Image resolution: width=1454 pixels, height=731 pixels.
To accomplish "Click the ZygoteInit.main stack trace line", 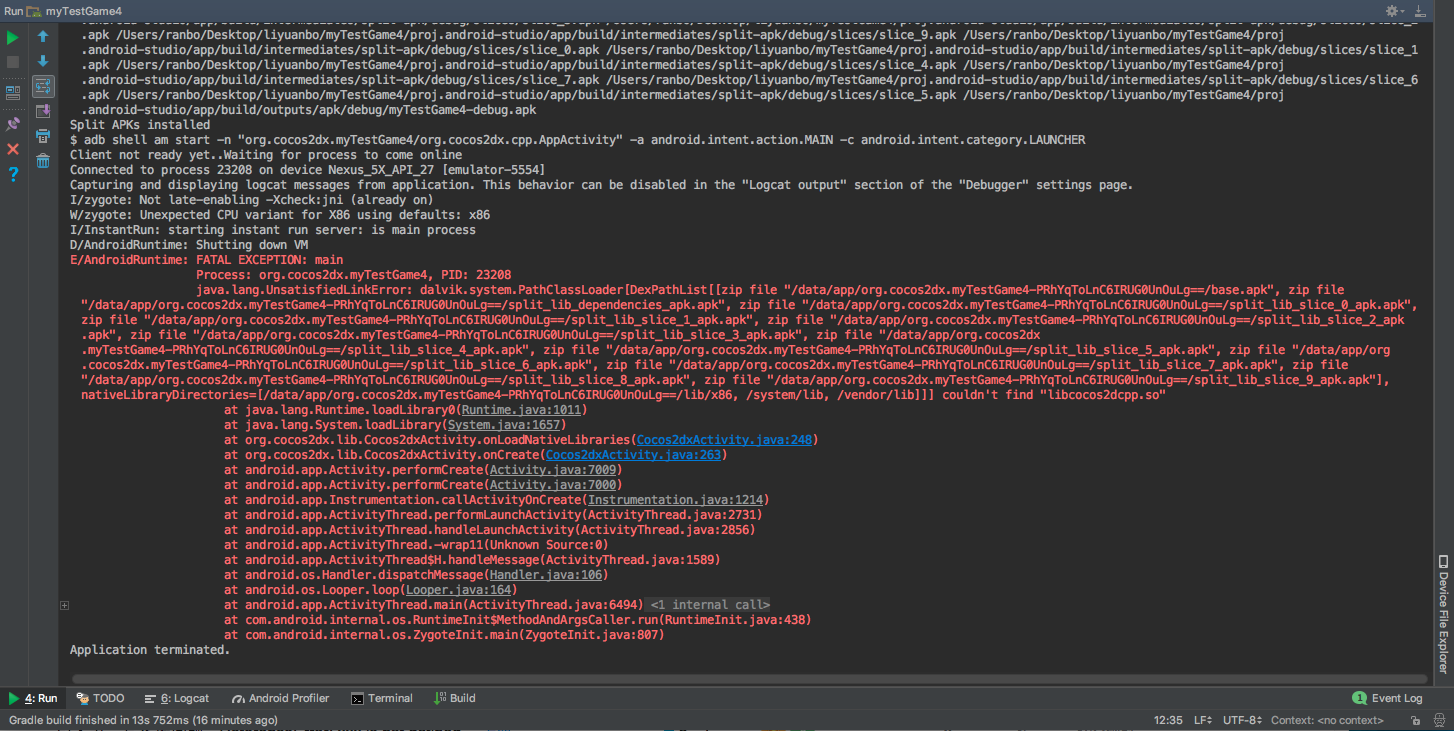I will pyautogui.click(x=444, y=635).
